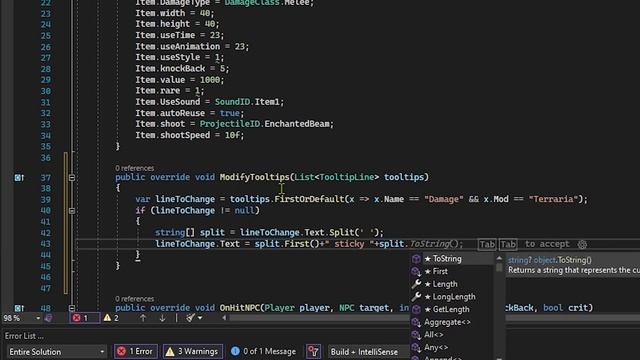
Task: Toggle the 3 Warnings filter button
Action: (x=193, y=351)
